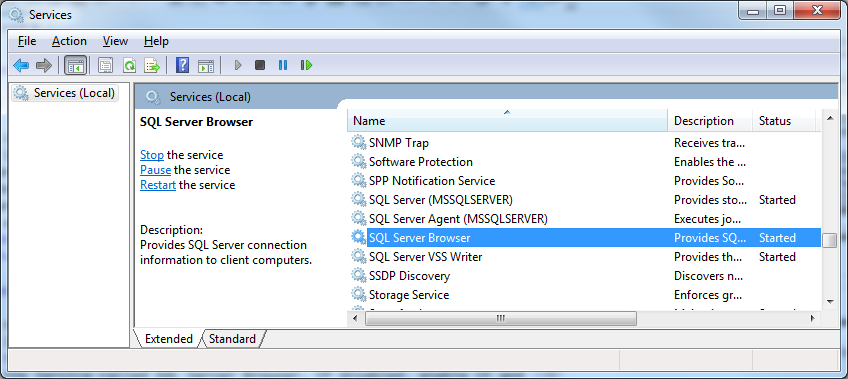This screenshot has width=848, height=379.
Task: Maximize the Services window
Action: tap(779, 10)
